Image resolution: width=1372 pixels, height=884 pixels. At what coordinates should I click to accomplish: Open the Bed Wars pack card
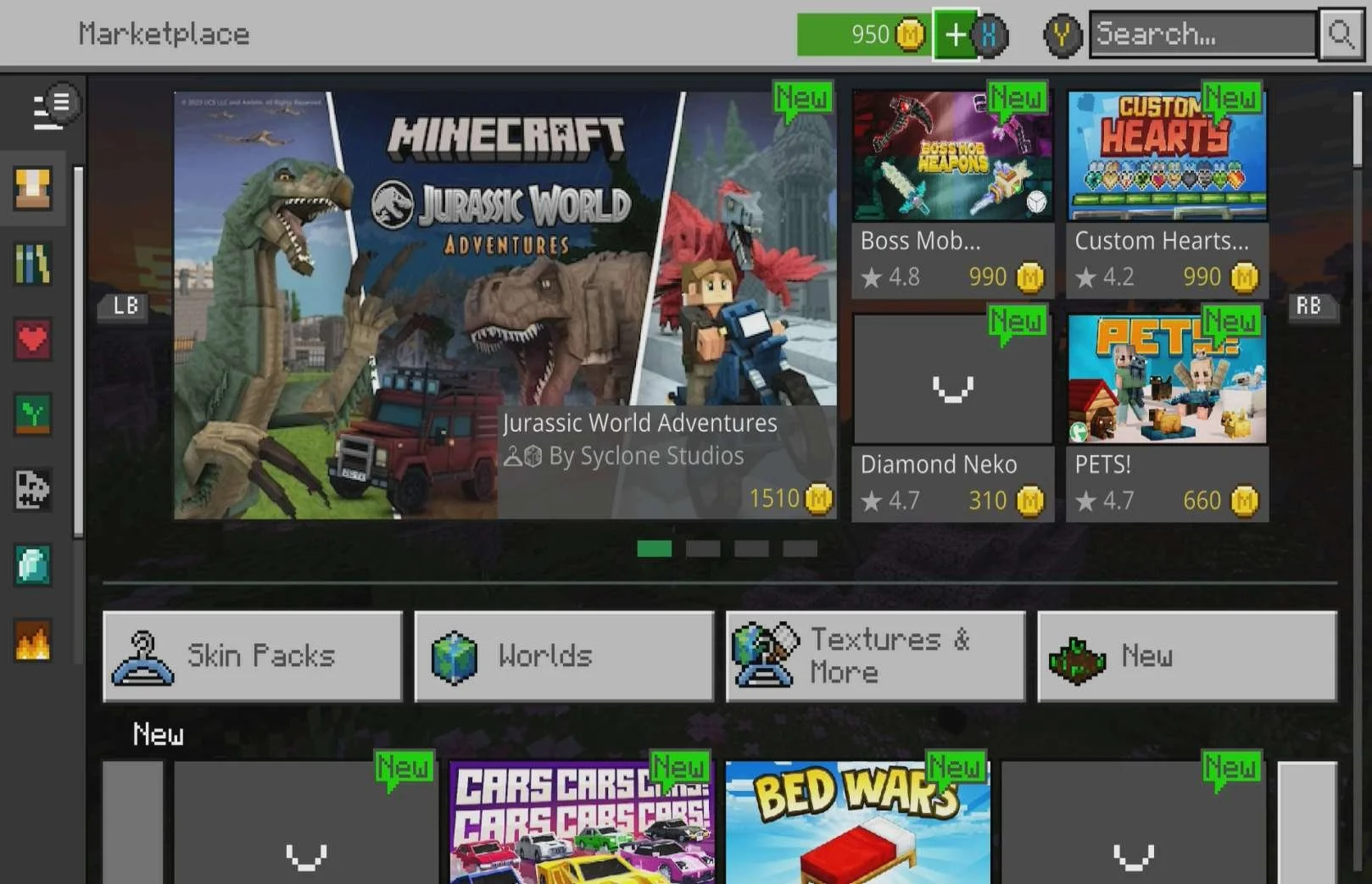click(857, 823)
